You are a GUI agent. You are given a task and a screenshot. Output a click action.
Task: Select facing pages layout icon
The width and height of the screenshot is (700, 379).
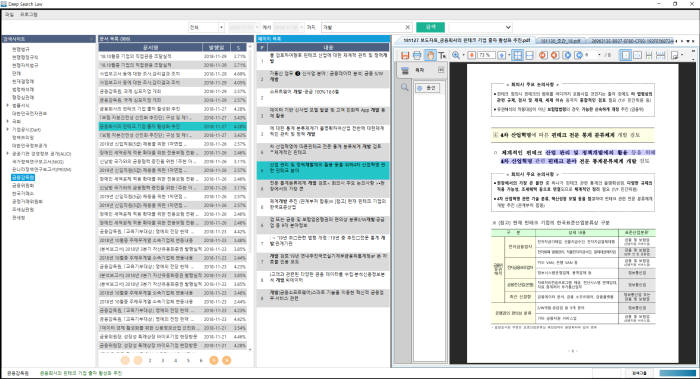(638, 55)
